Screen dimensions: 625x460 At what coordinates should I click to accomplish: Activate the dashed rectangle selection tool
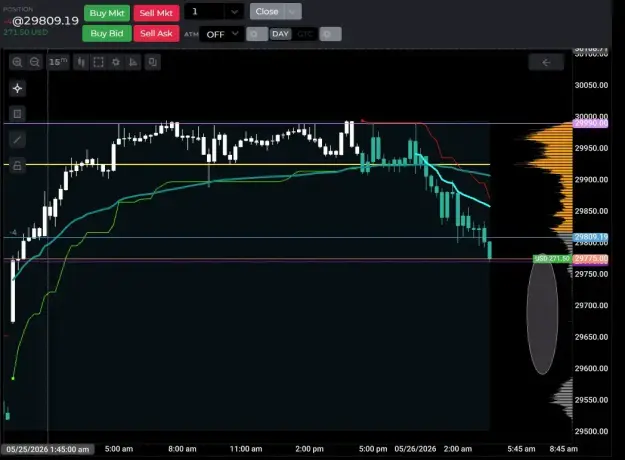[98, 62]
